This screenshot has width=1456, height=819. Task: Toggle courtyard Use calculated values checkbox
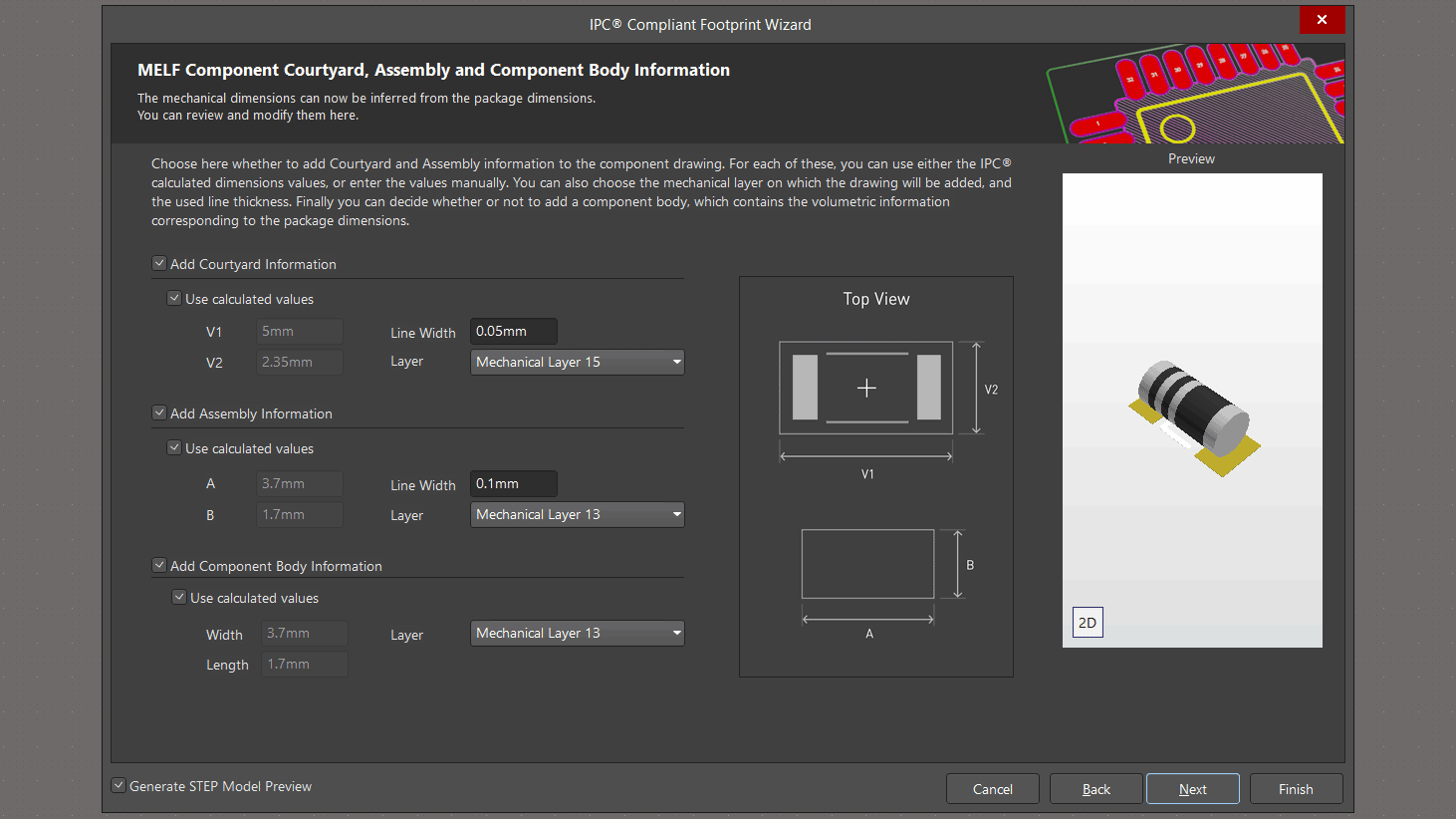(174, 299)
